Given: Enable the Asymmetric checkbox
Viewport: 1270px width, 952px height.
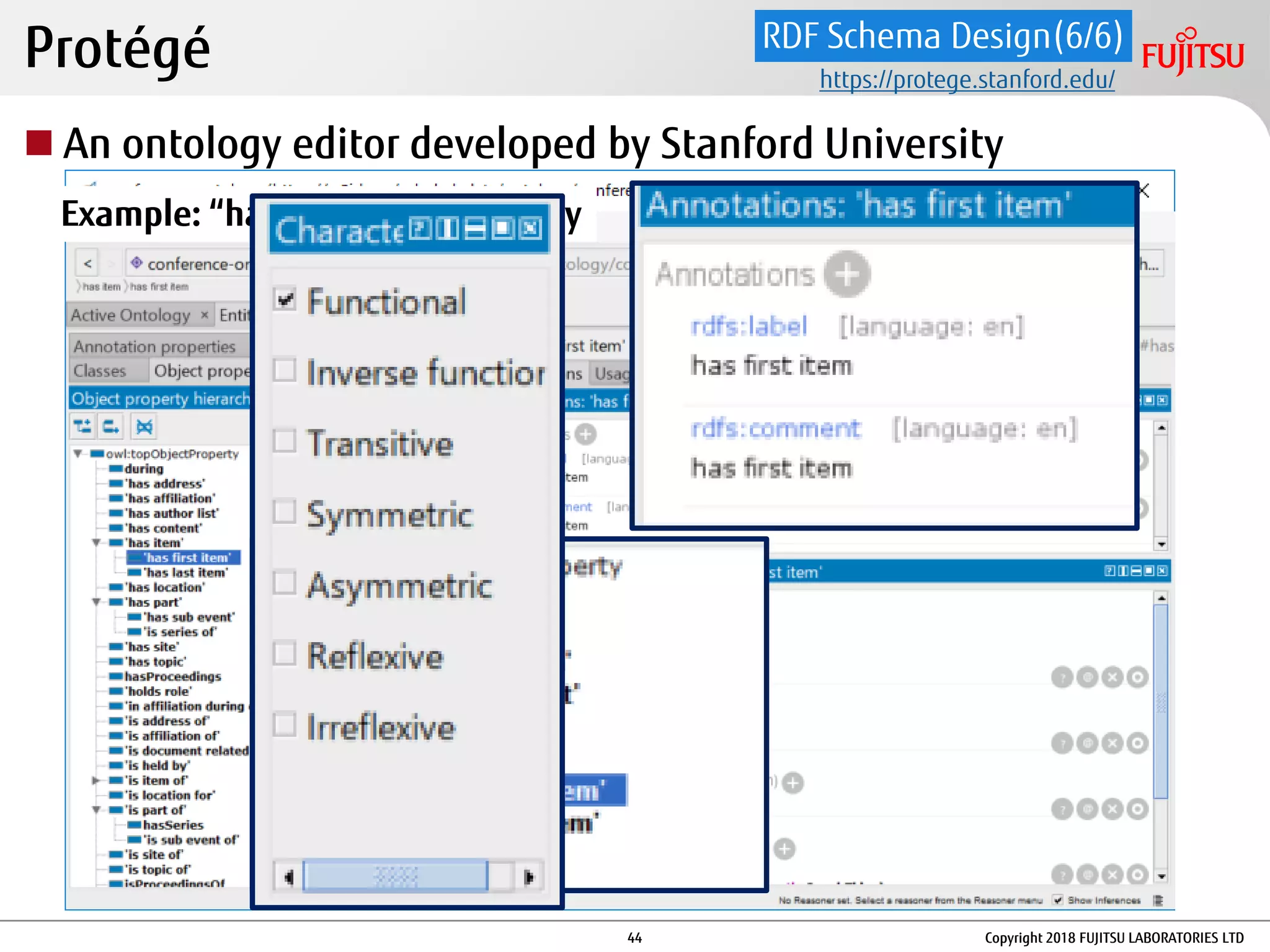Looking at the screenshot, I should click(x=285, y=583).
